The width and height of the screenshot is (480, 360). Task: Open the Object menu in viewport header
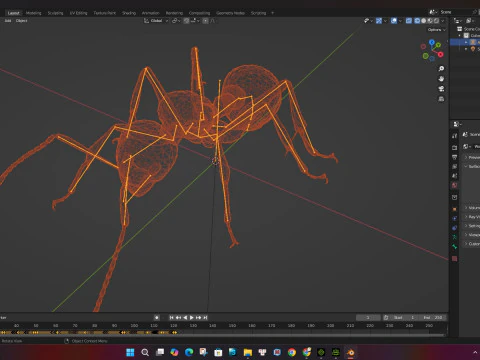point(21,21)
